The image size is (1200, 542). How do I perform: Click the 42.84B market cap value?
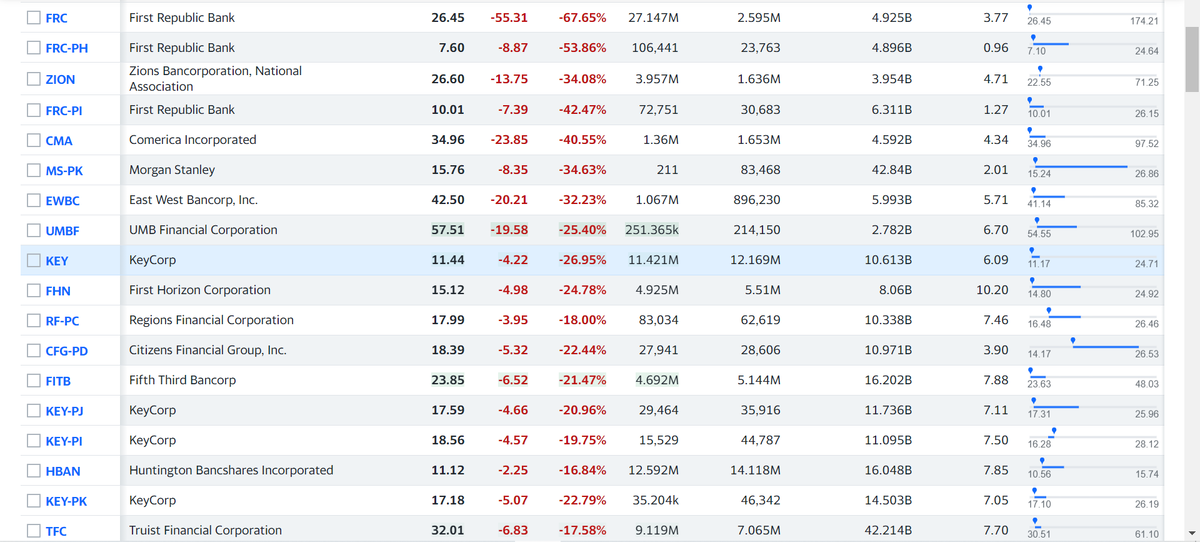[891, 170]
